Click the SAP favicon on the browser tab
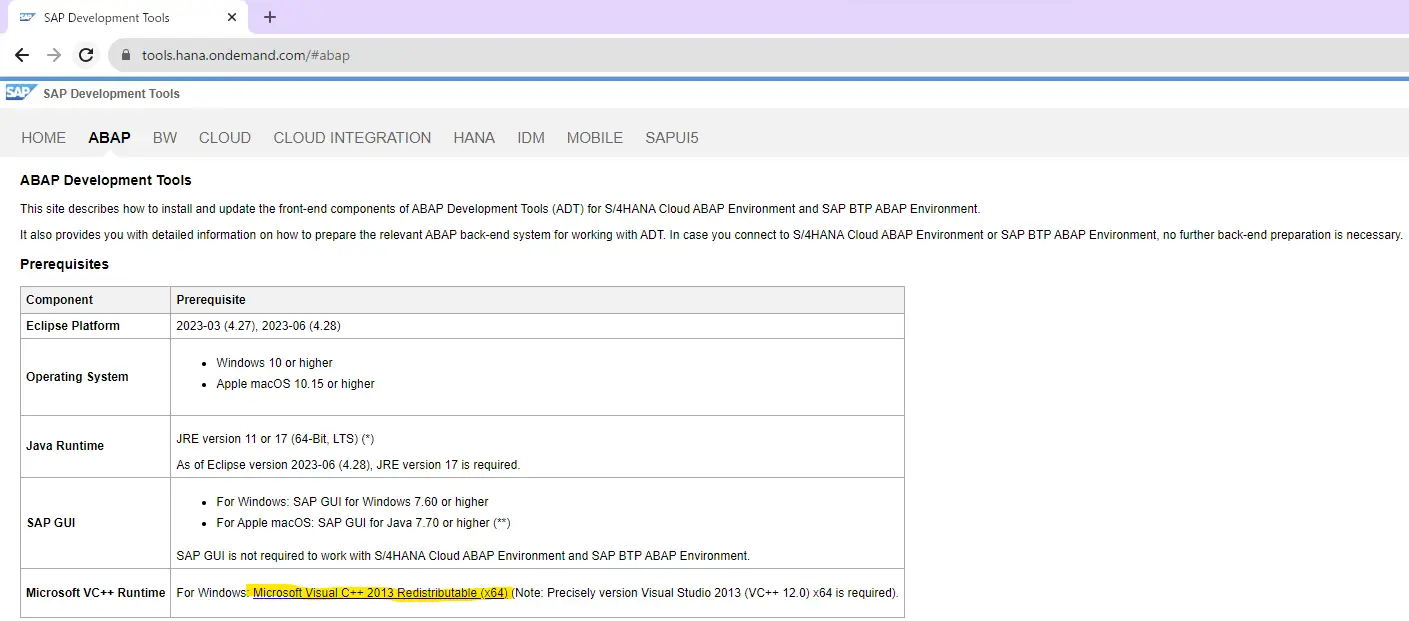 27,17
